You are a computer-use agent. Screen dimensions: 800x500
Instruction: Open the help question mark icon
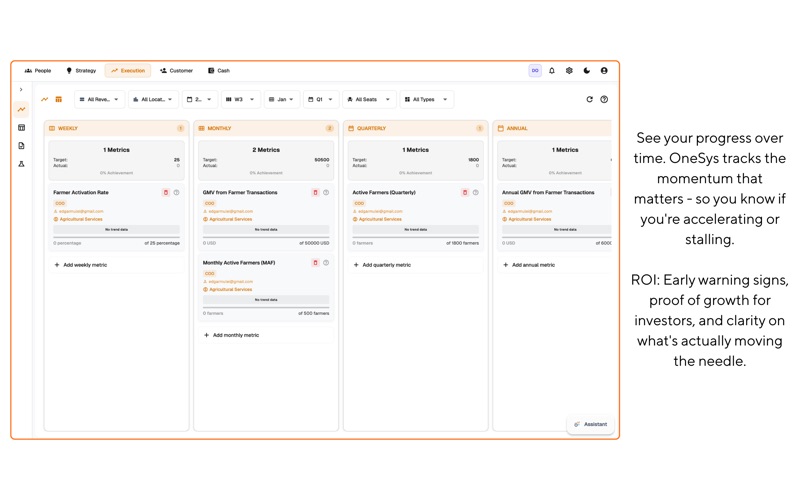tap(604, 99)
